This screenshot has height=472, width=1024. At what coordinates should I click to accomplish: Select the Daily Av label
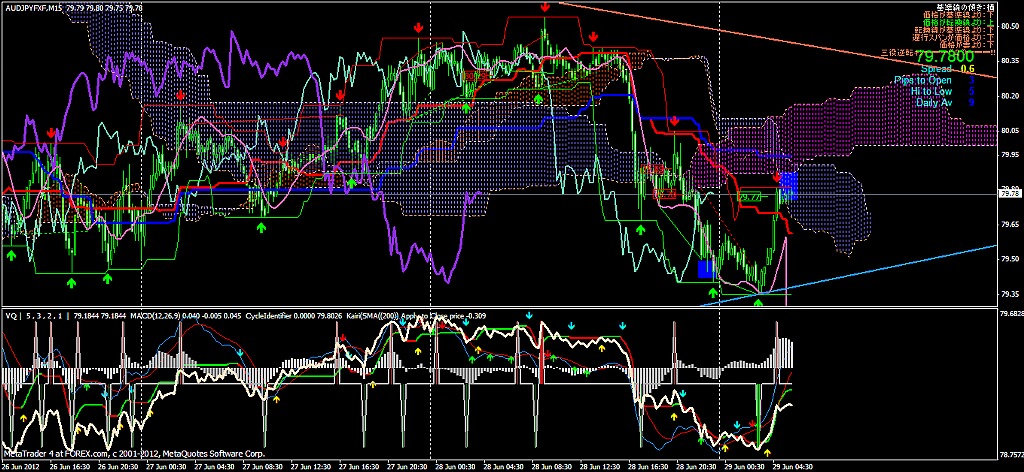point(932,102)
